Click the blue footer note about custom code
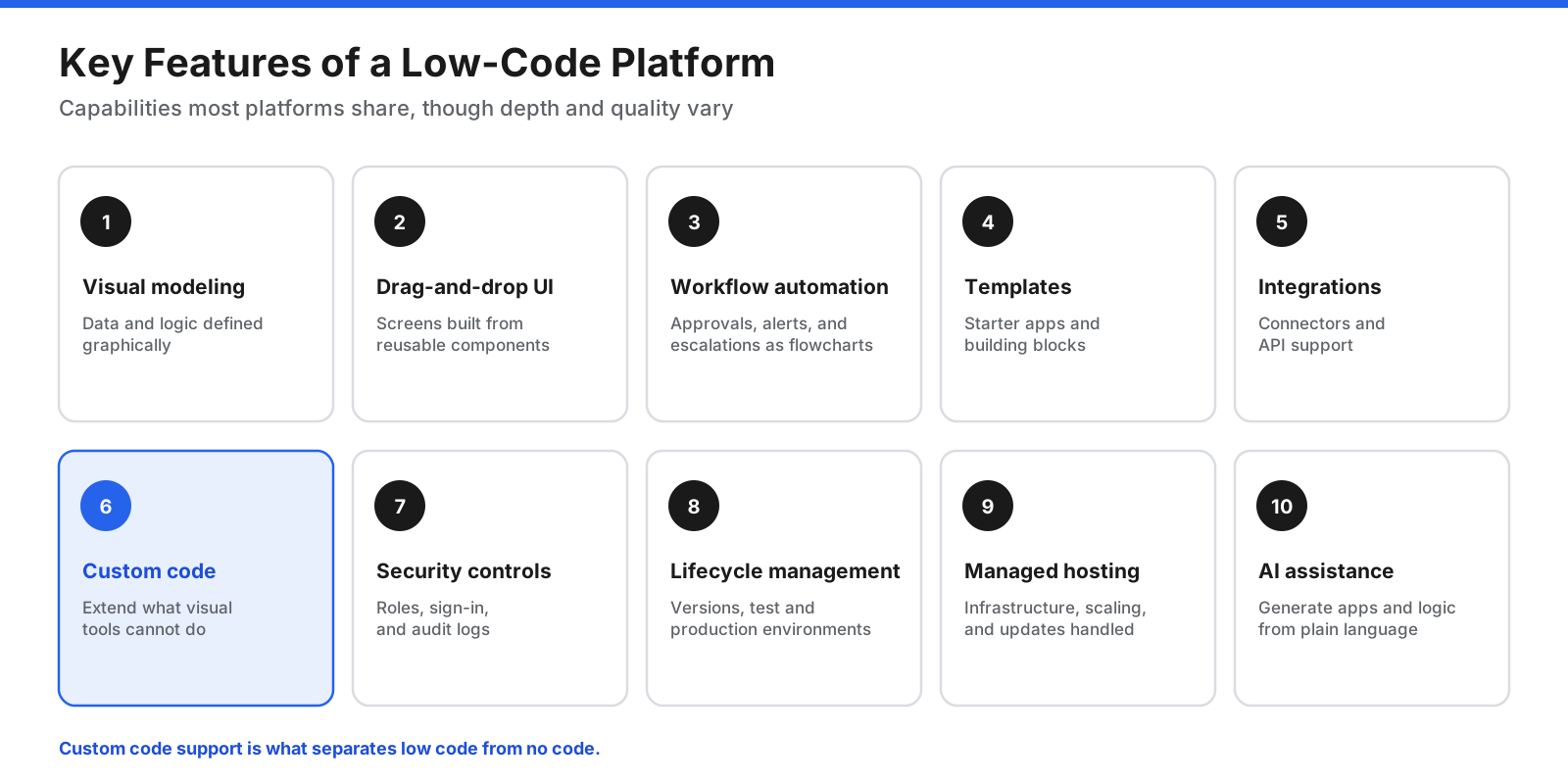Image resolution: width=1568 pixels, height=784 pixels. coord(329,749)
